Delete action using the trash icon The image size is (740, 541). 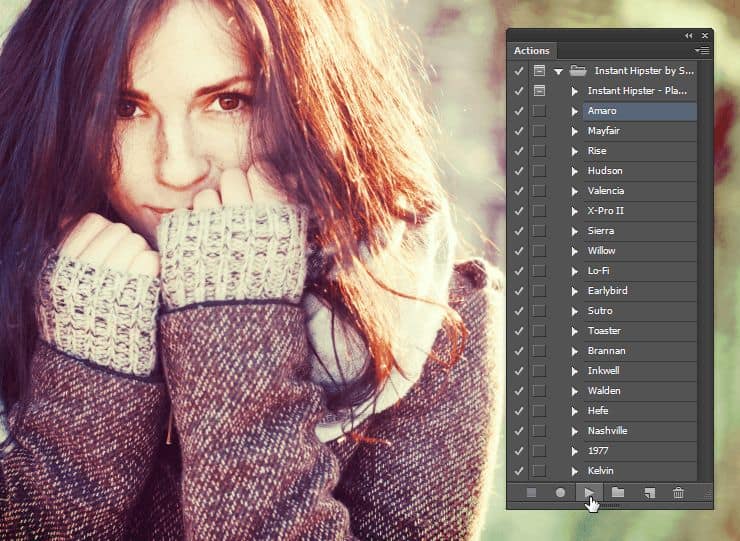click(678, 492)
